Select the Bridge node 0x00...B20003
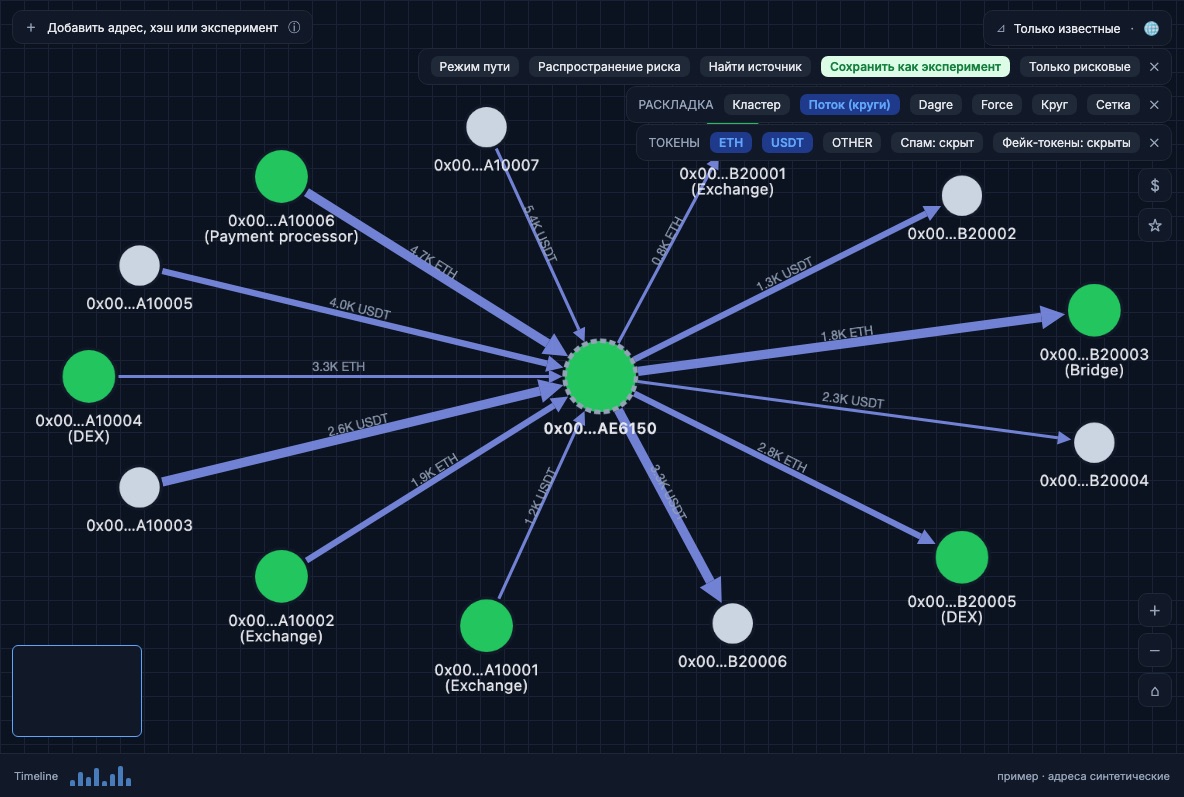The height and width of the screenshot is (797, 1184). pos(1093,310)
